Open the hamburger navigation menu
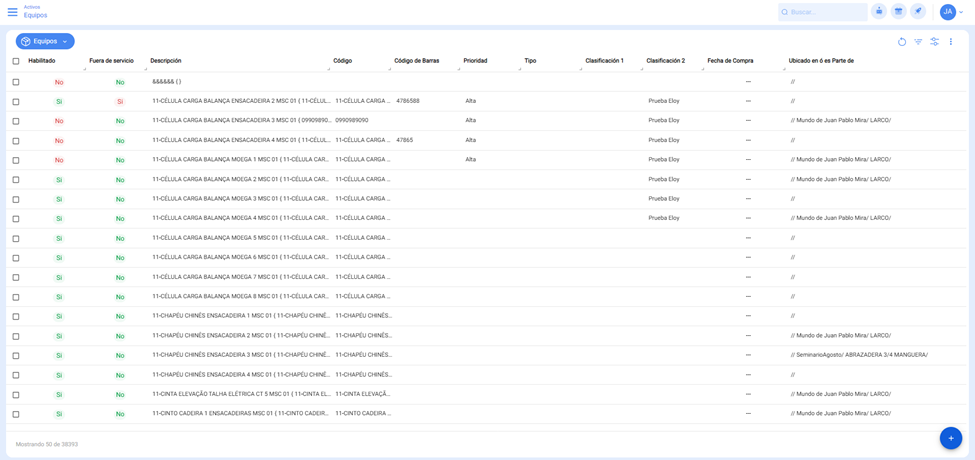 point(12,12)
